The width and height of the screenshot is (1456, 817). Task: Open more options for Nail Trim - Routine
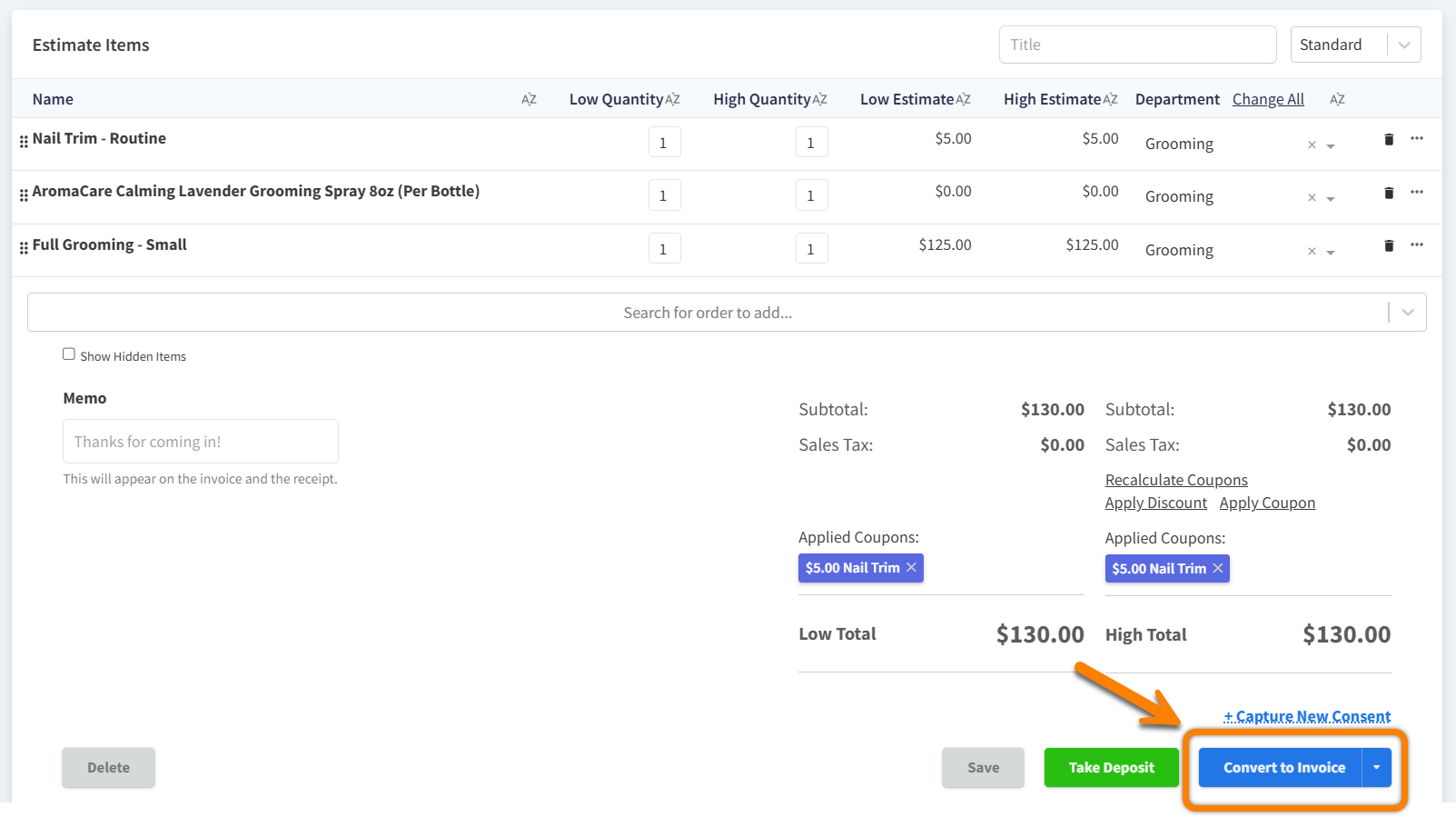point(1417,138)
